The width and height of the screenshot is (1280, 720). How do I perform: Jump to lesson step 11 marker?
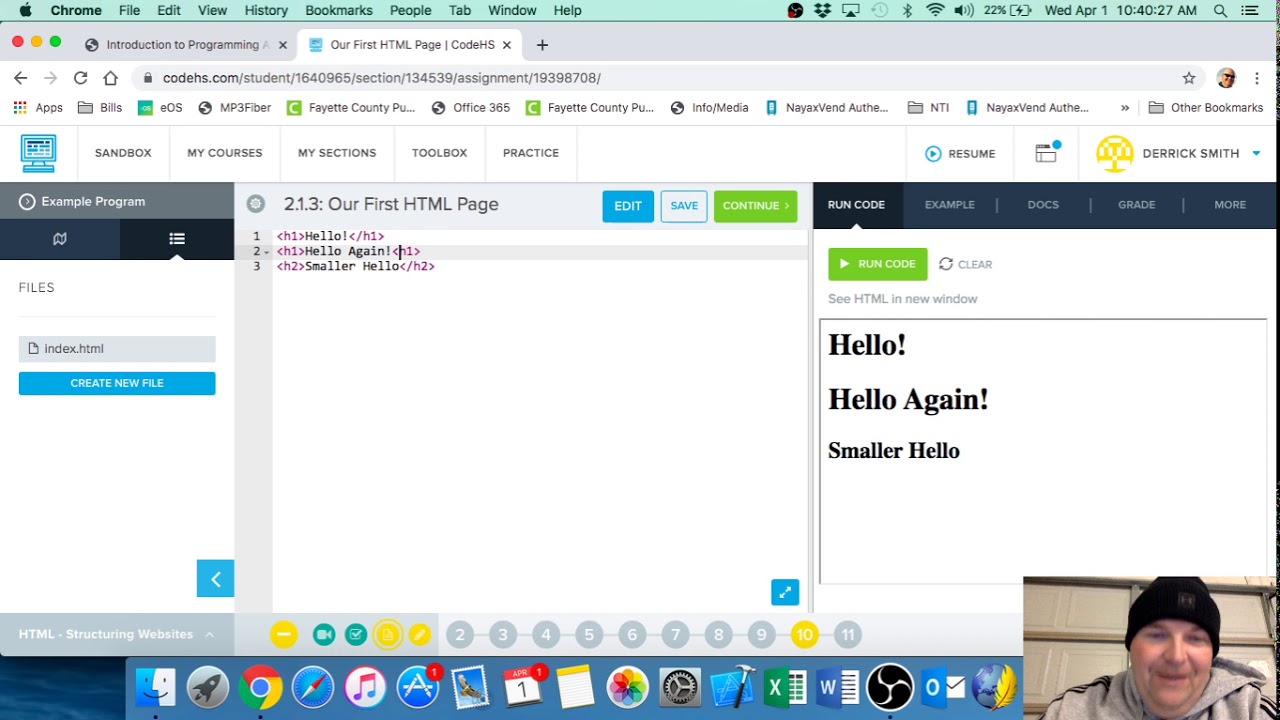click(x=848, y=634)
